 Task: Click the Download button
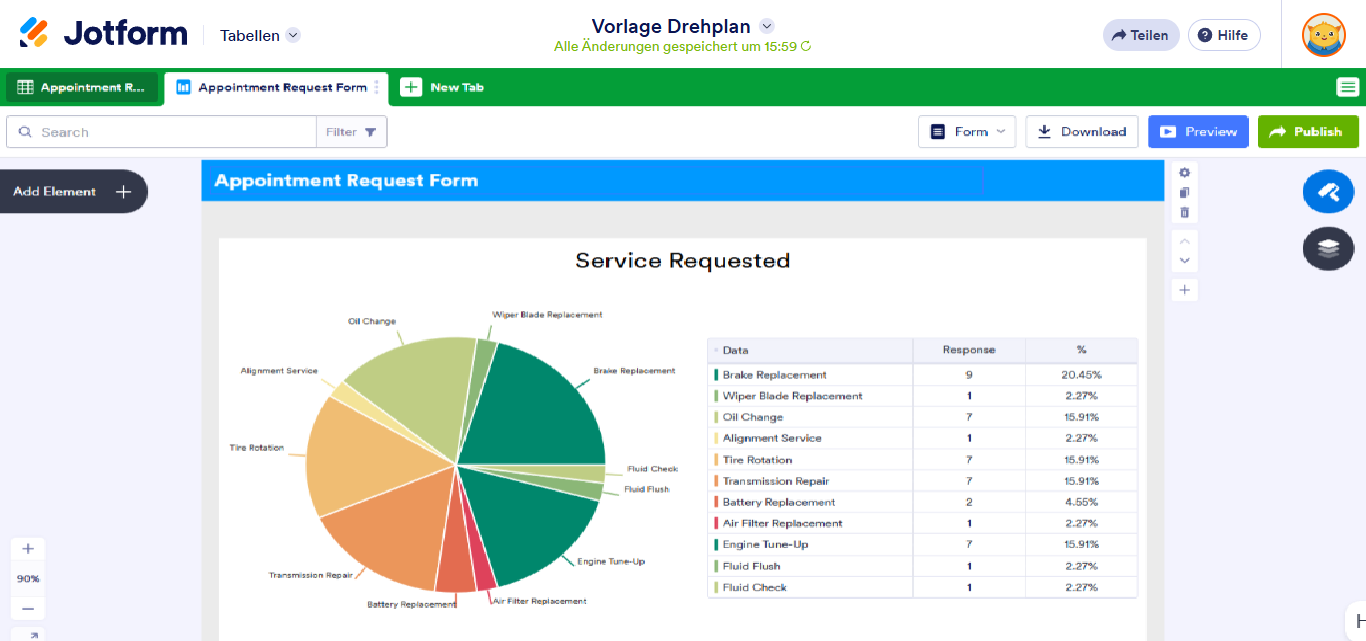point(1081,132)
